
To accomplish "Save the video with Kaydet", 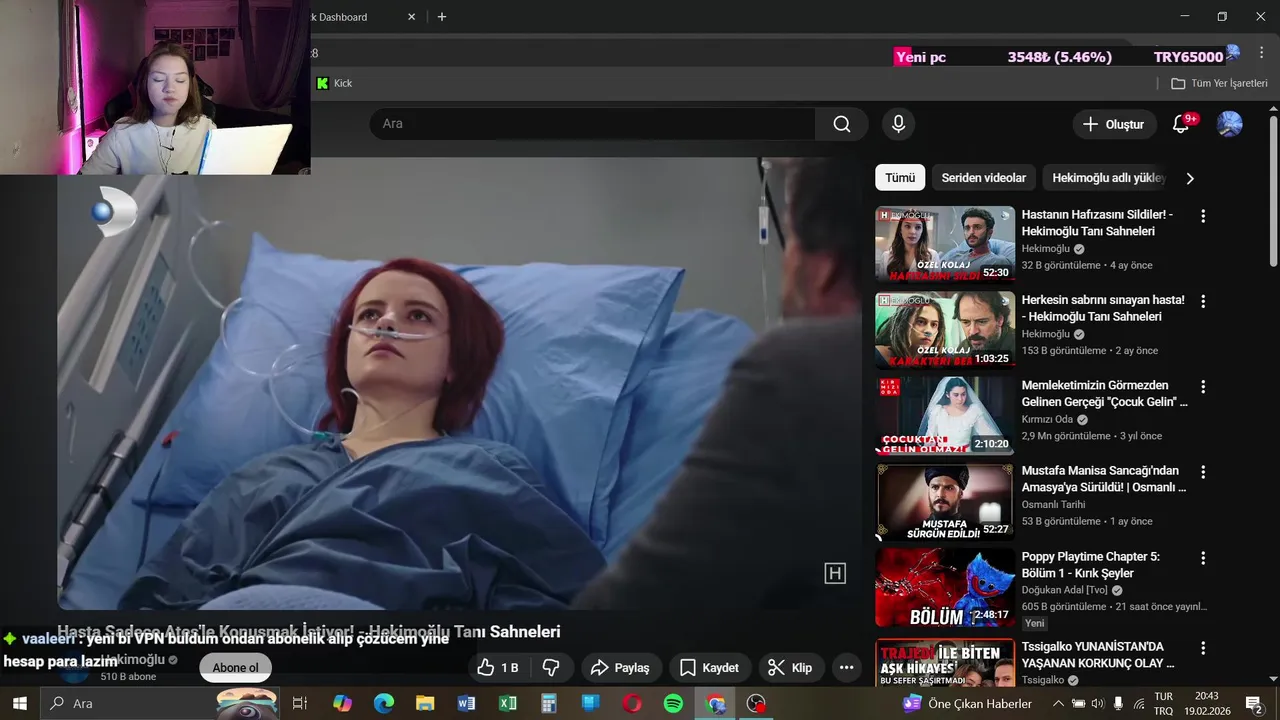I will pyautogui.click(x=709, y=668).
